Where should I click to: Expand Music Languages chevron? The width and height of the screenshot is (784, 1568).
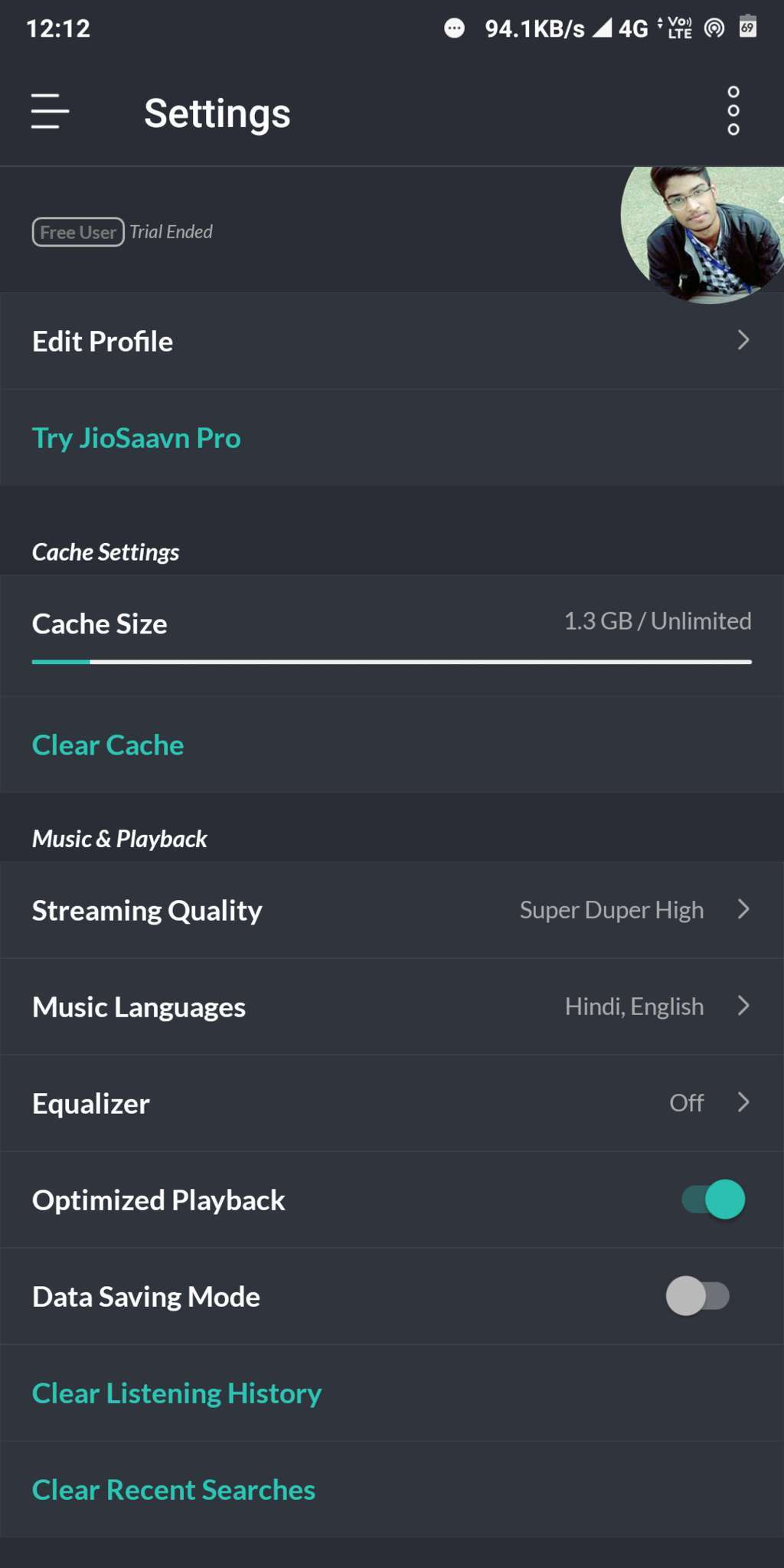tap(743, 1006)
